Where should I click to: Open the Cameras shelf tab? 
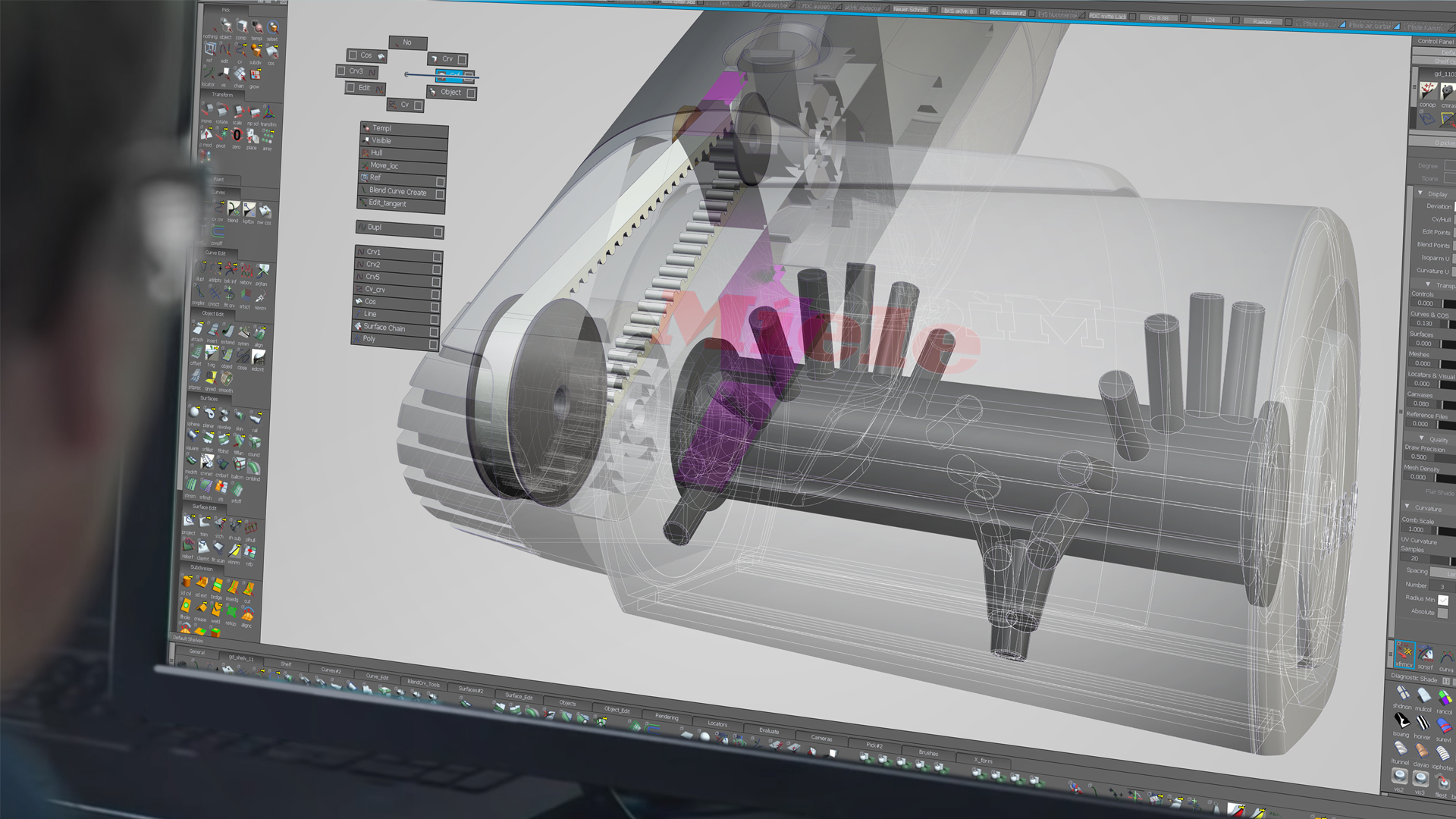tap(821, 739)
